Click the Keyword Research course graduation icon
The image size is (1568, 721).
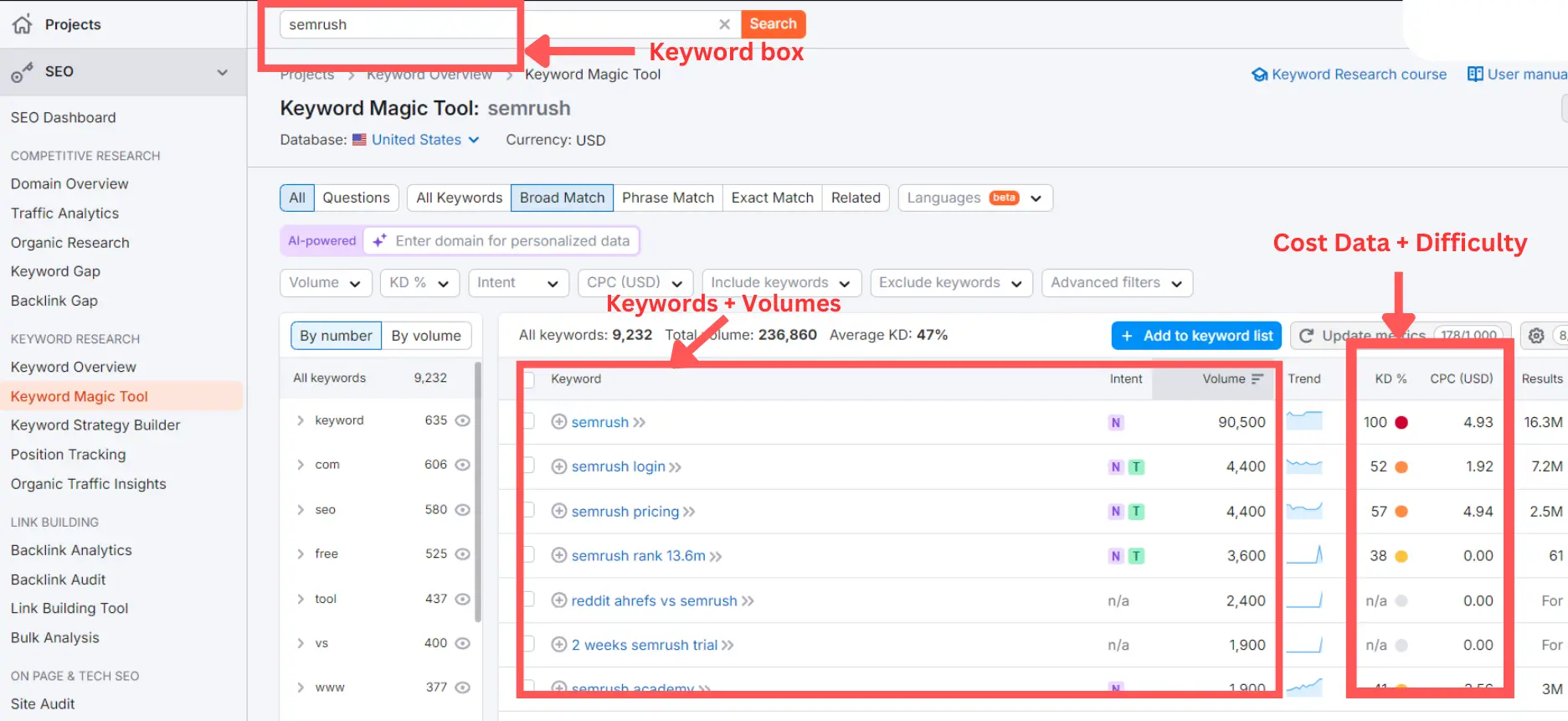tap(1259, 75)
